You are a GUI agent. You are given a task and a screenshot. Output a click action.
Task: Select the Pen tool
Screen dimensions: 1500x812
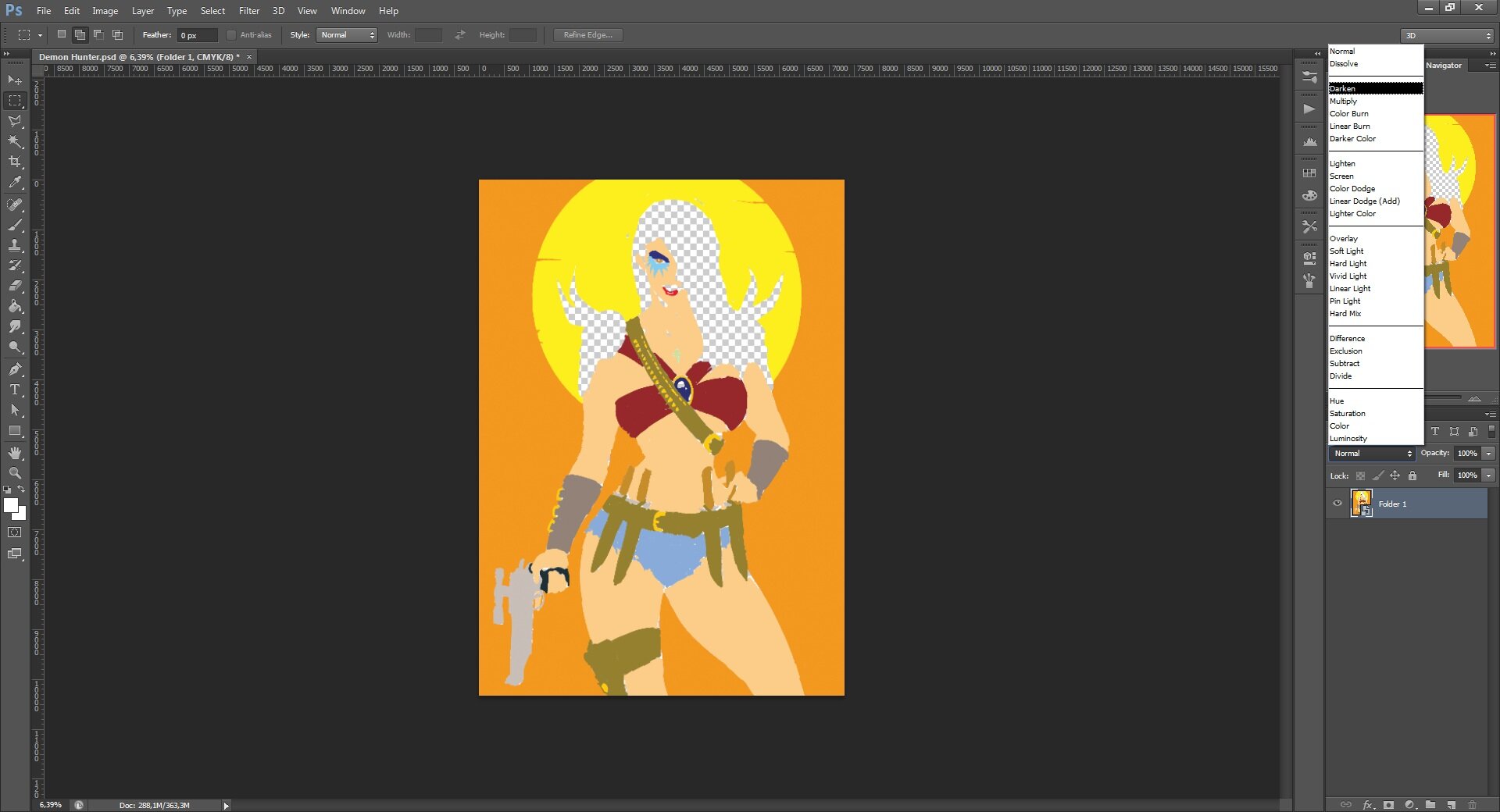point(15,369)
